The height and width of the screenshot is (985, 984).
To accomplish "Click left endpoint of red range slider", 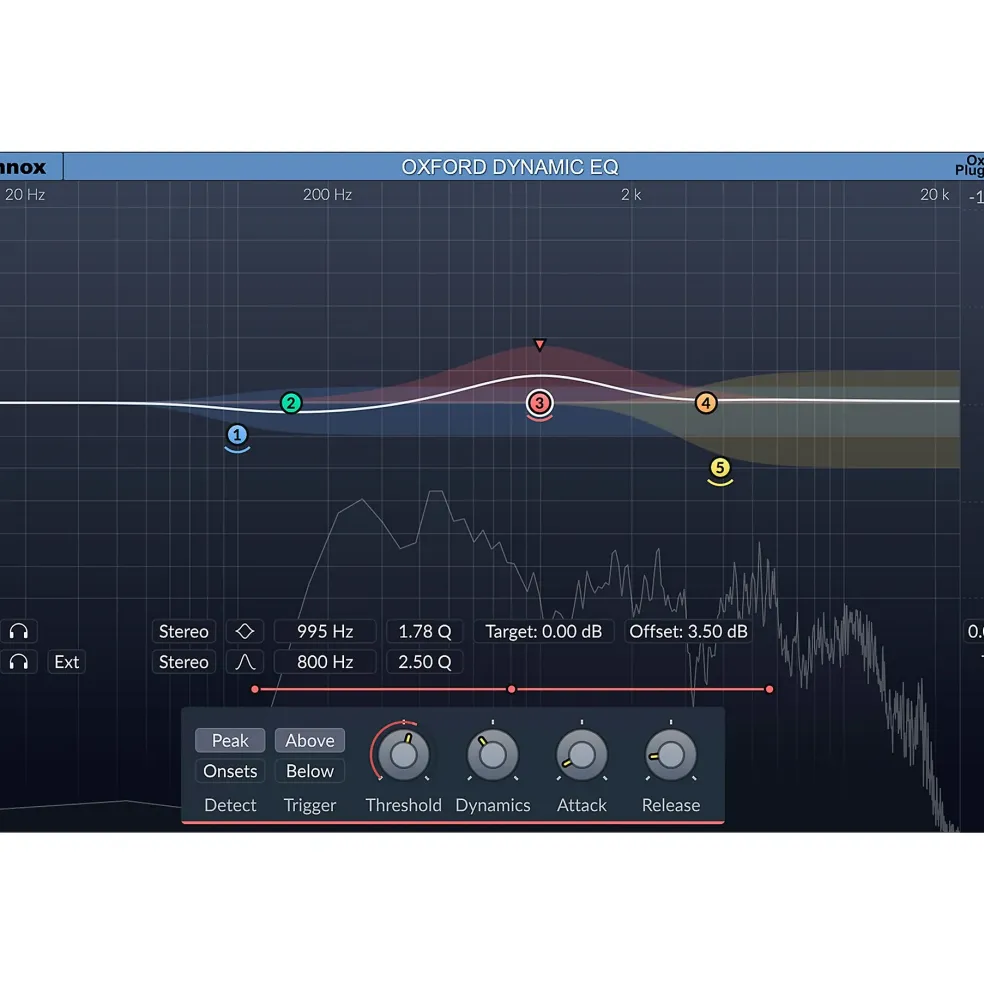I will [254, 689].
